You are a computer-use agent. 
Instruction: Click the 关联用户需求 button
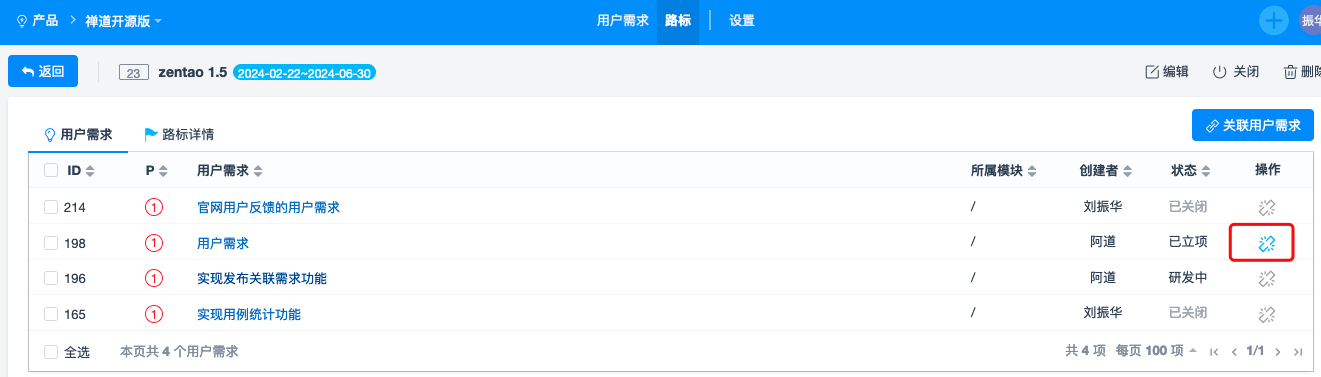[x=1253, y=125]
